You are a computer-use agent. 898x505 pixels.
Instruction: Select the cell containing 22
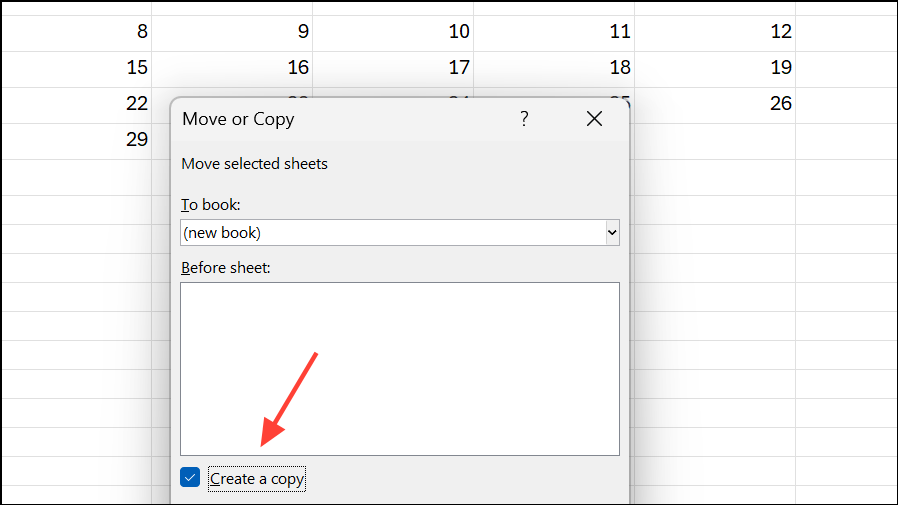click(x=76, y=103)
